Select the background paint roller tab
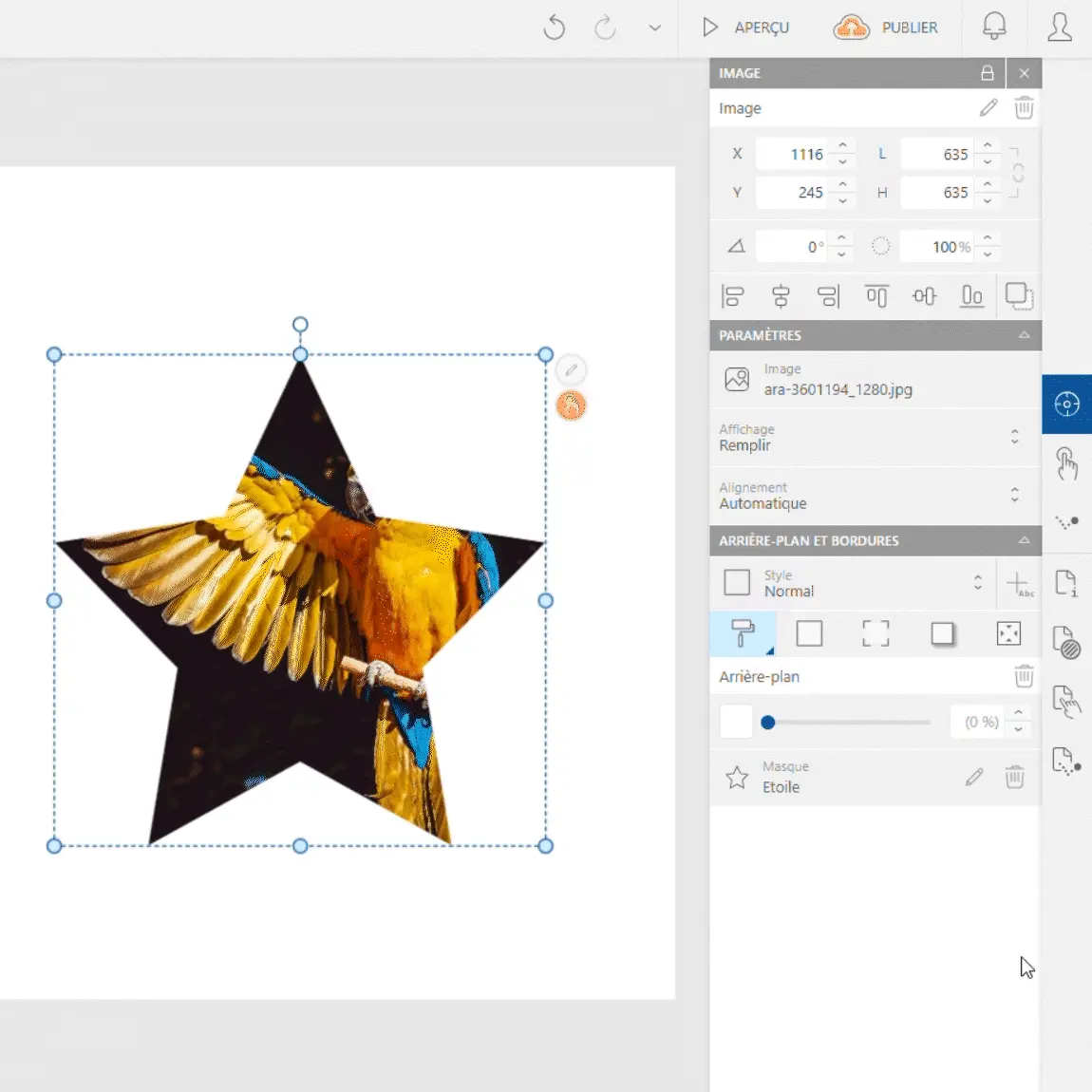This screenshot has height=1092, width=1092. [x=743, y=633]
